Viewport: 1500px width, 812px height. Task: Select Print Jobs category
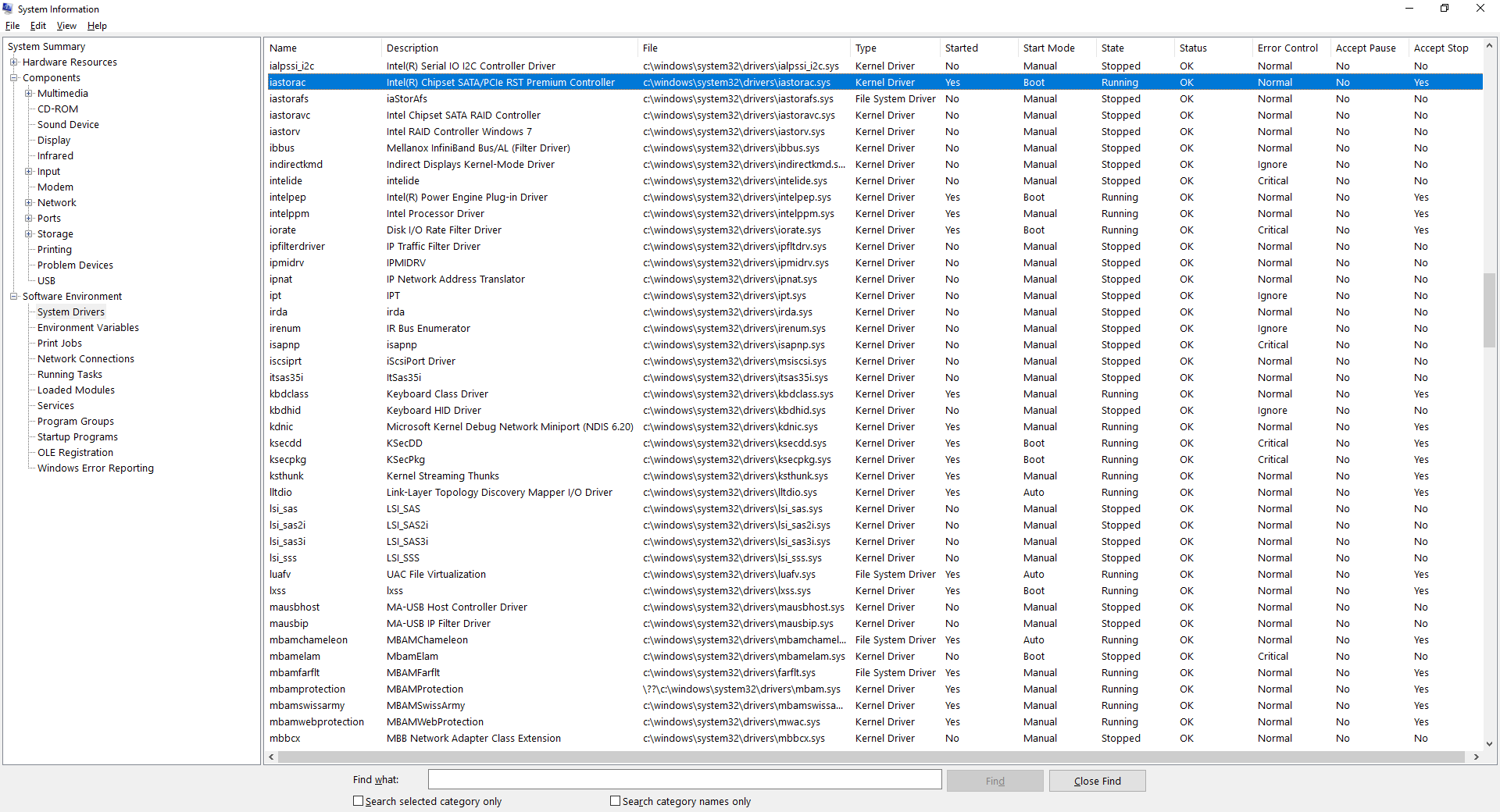pos(59,344)
